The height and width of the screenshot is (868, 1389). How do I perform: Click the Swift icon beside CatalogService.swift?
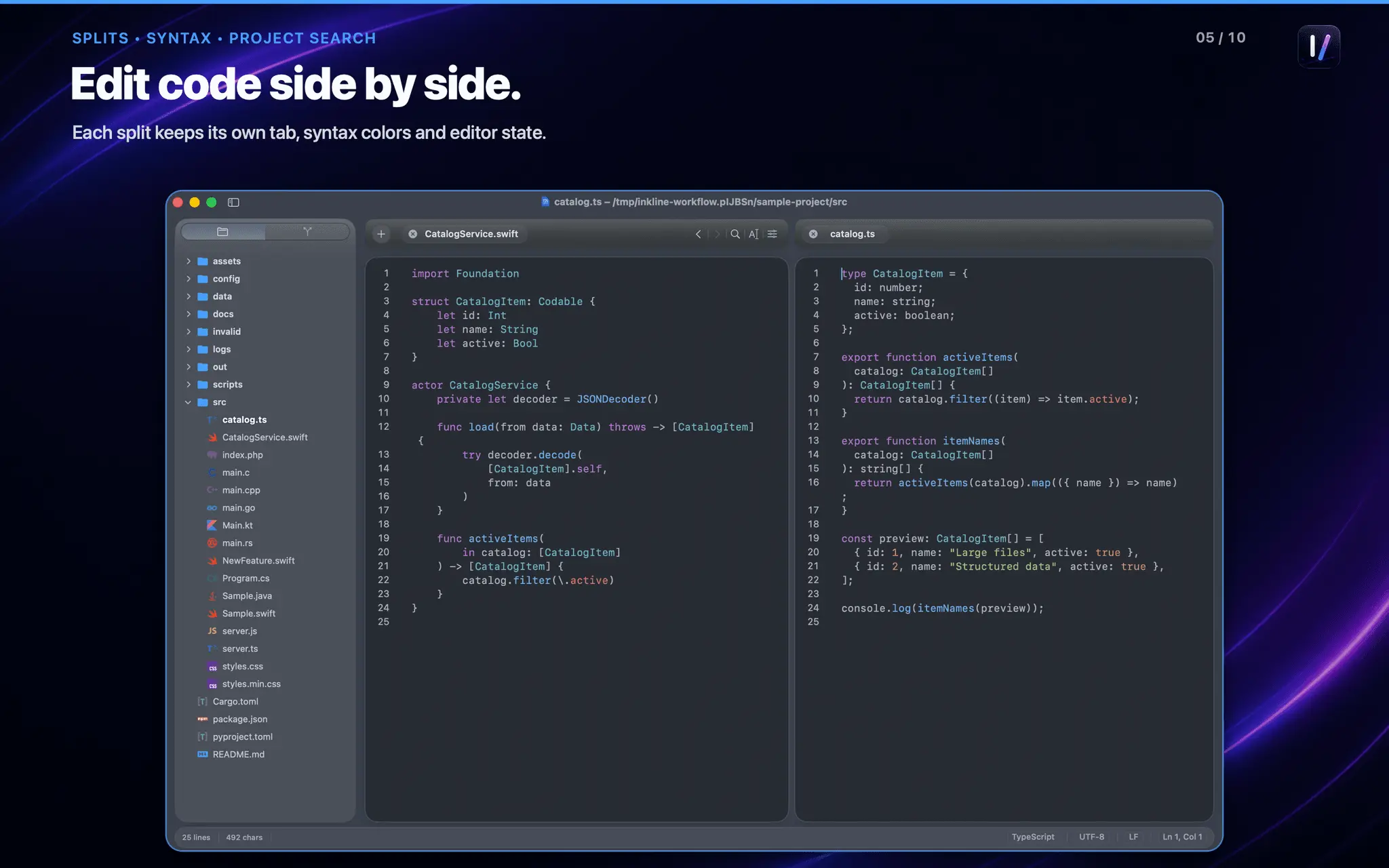coord(212,437)
